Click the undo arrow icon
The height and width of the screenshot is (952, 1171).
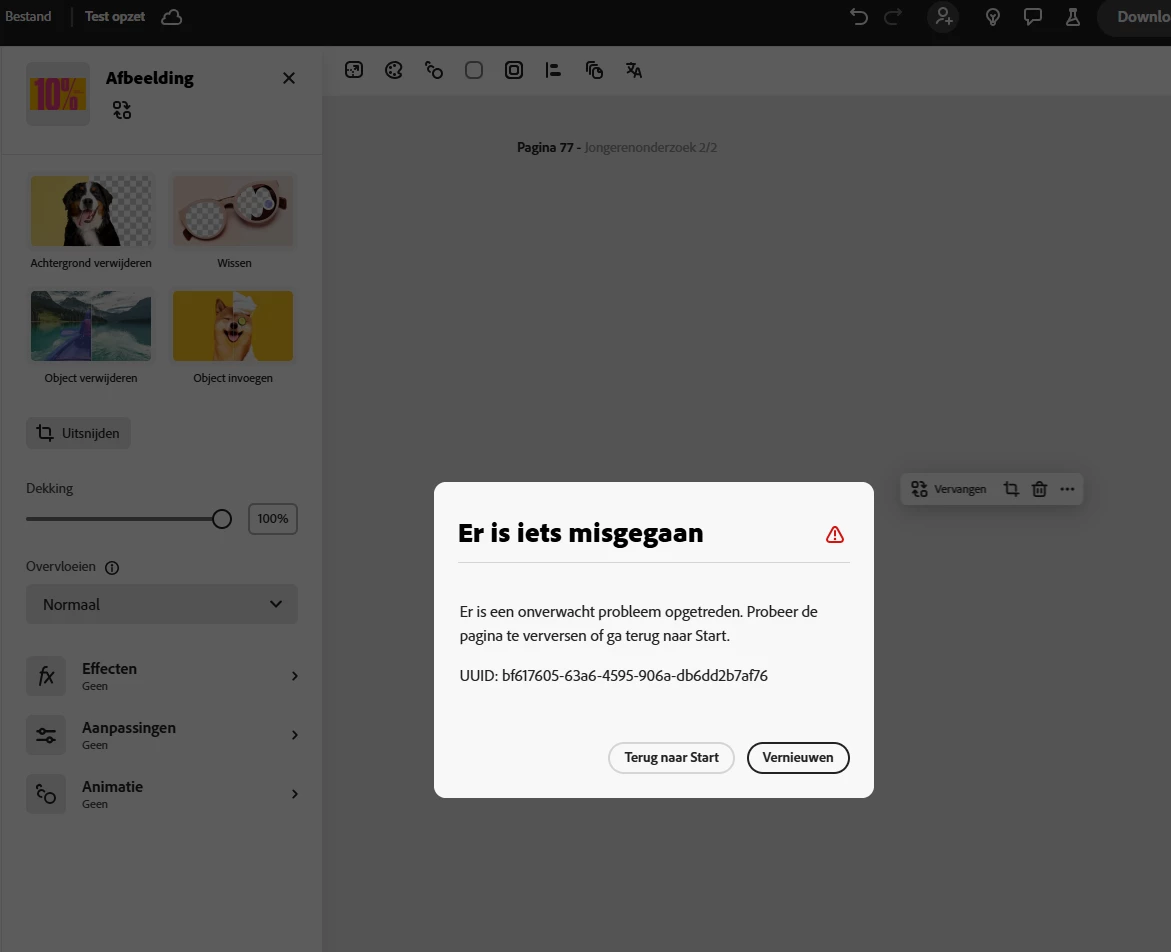pos(859,16)
